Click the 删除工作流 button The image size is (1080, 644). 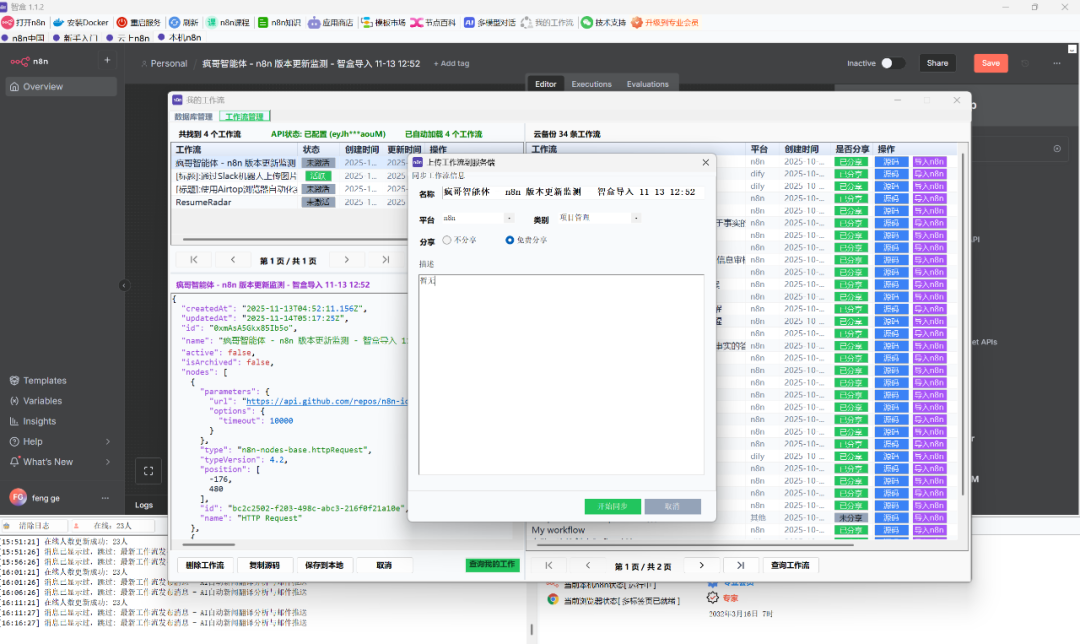click(x=205, y=565)
